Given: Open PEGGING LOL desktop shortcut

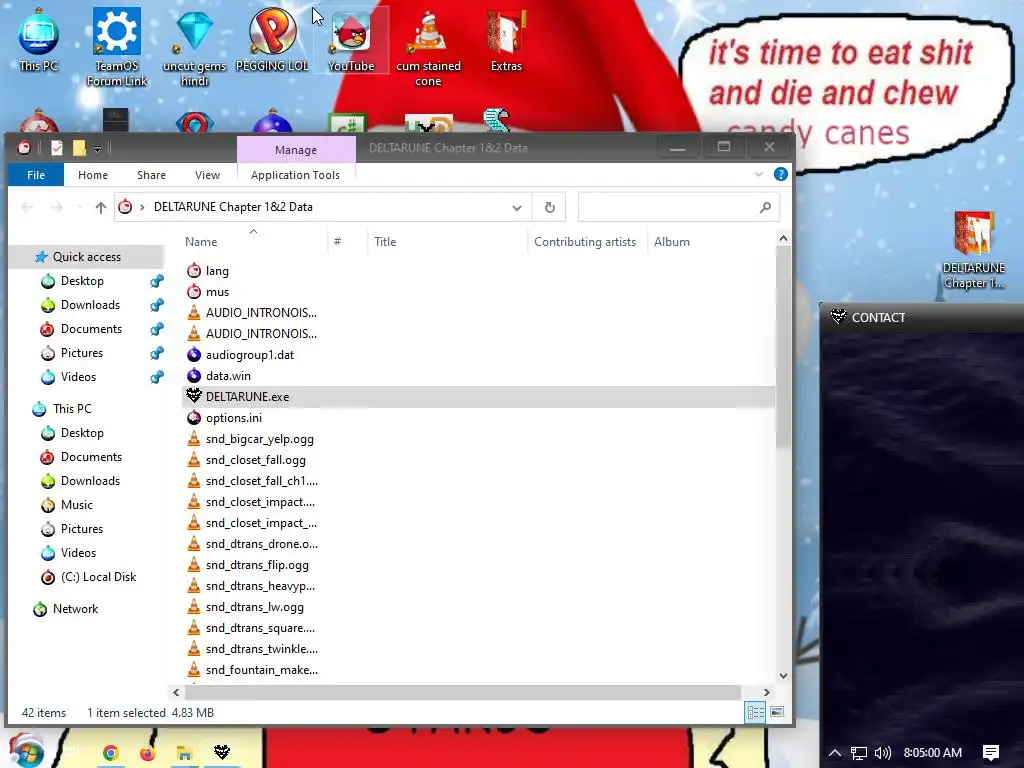Looking at the screenshot, I should [x=272, y=39].
